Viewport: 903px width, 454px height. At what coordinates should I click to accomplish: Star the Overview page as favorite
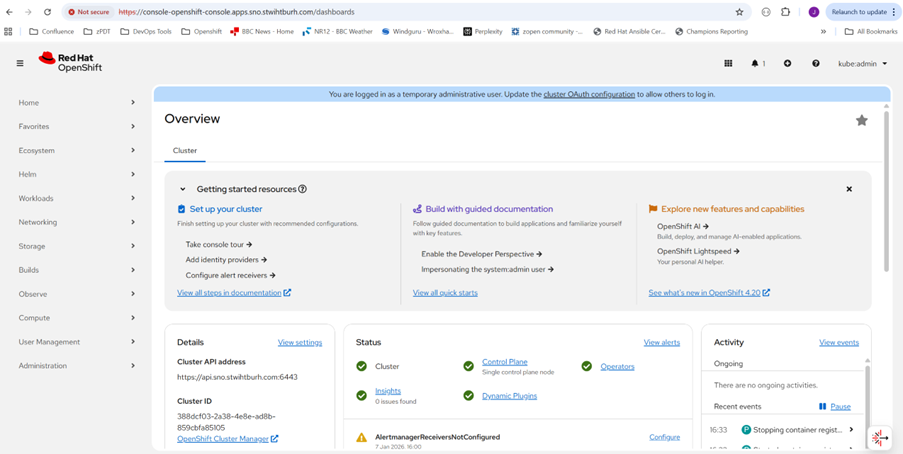(861, 120)
